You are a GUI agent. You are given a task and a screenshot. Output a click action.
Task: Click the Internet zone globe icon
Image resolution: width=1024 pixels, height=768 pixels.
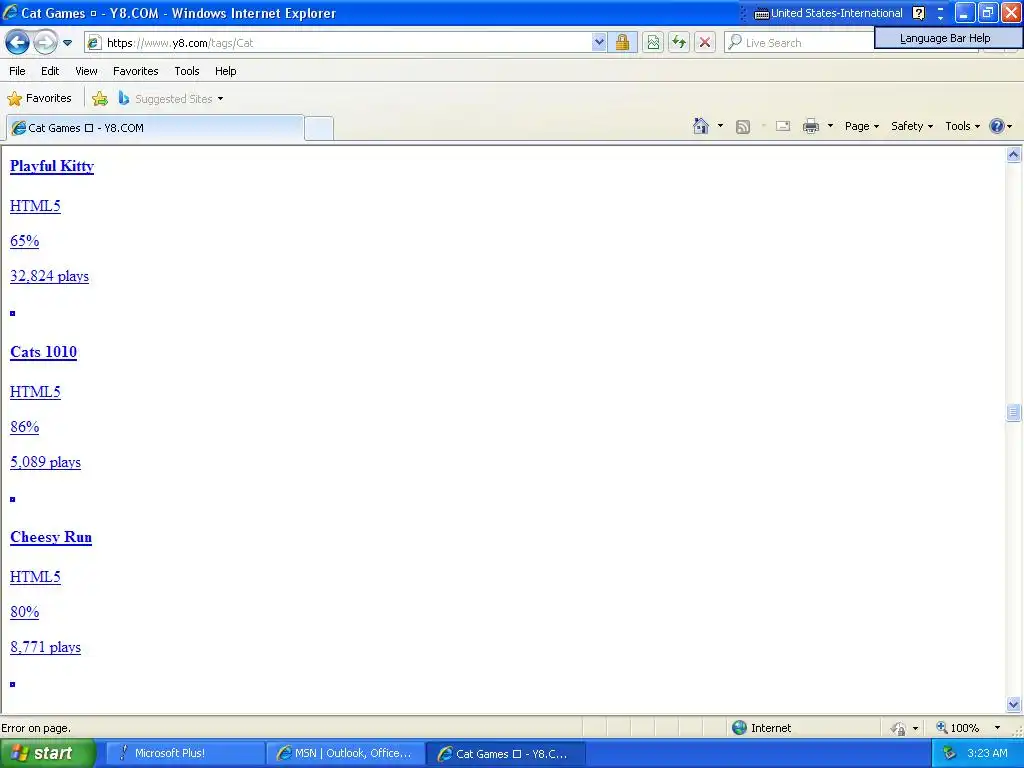click(x=739, y=728)
